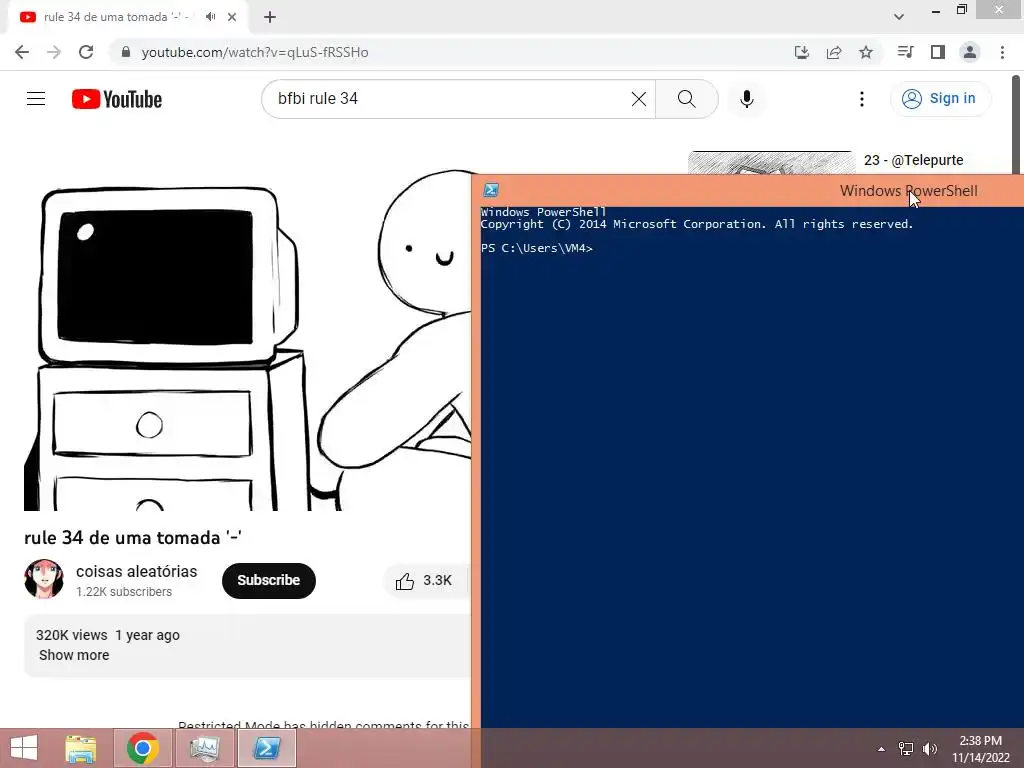Click the Windows PowerShell title bar
1024x768 pixels.
click(x=748, y=191)
